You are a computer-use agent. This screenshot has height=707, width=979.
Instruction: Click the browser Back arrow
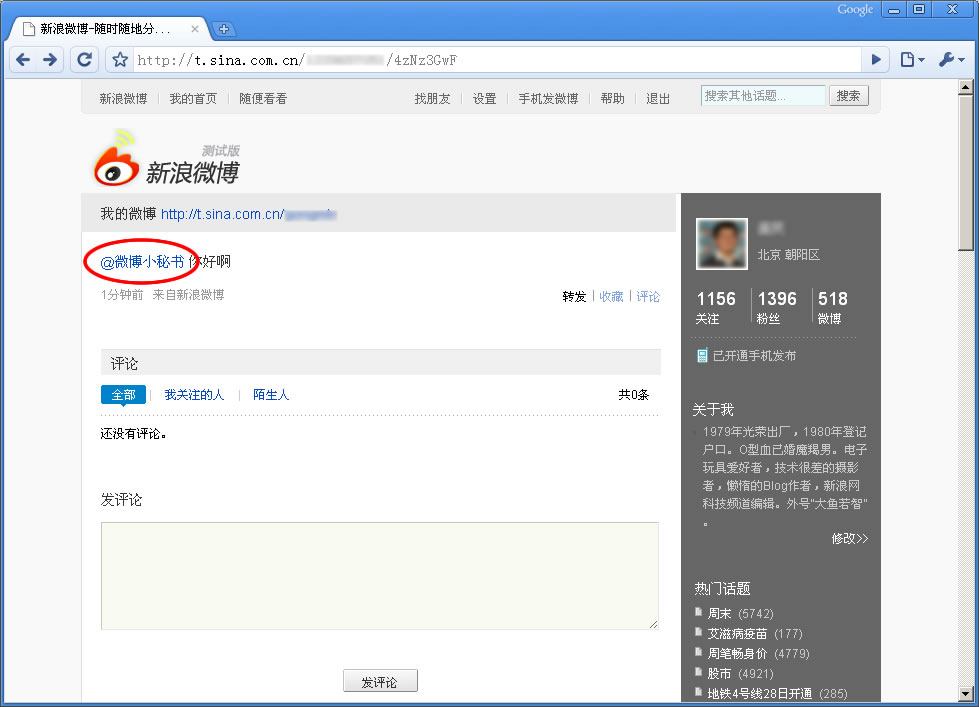(x=23, y=60)
